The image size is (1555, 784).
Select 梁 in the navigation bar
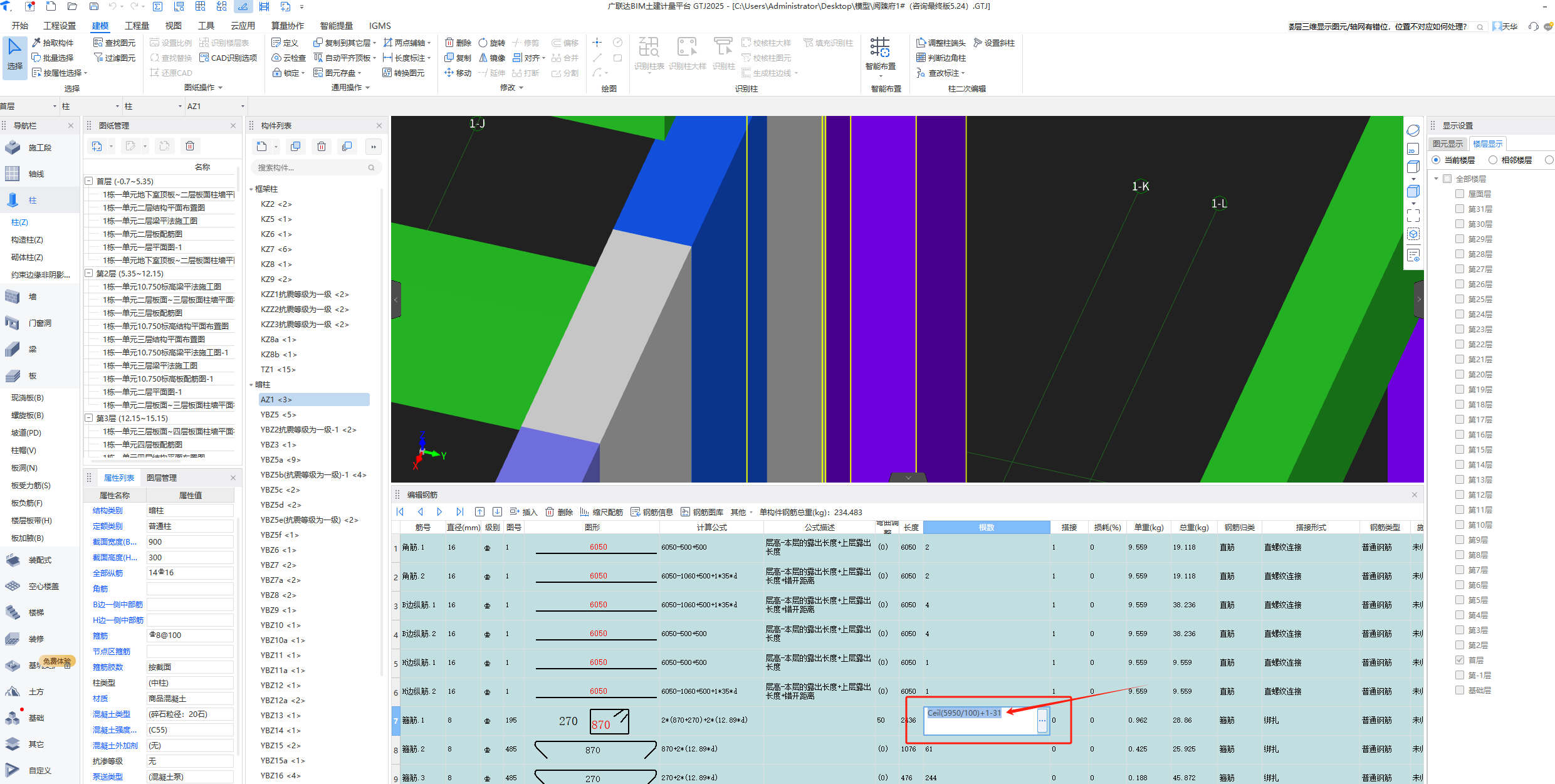tap(33, 349)
